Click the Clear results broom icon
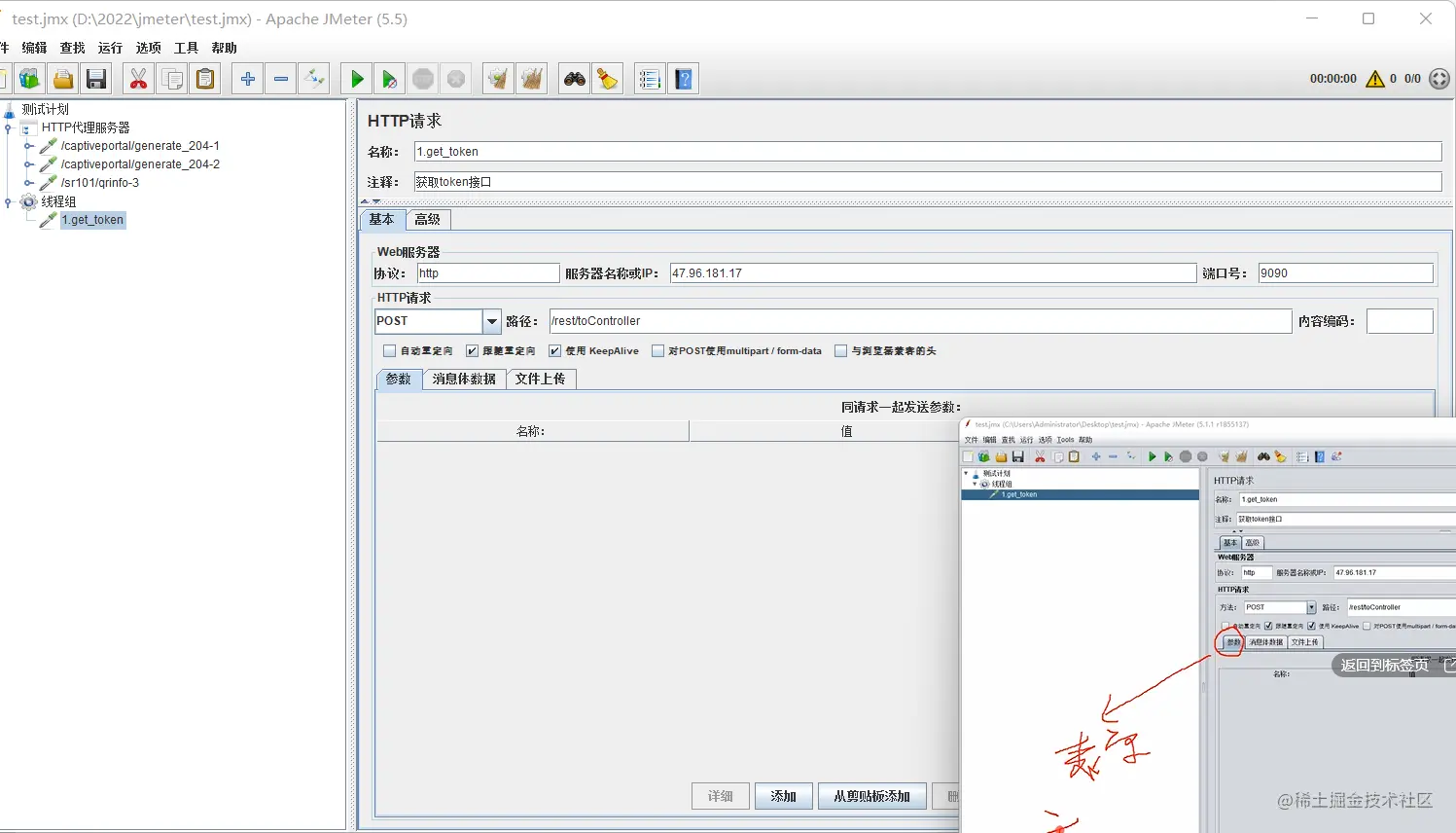The image size is (1456, 833). point(499,79)
